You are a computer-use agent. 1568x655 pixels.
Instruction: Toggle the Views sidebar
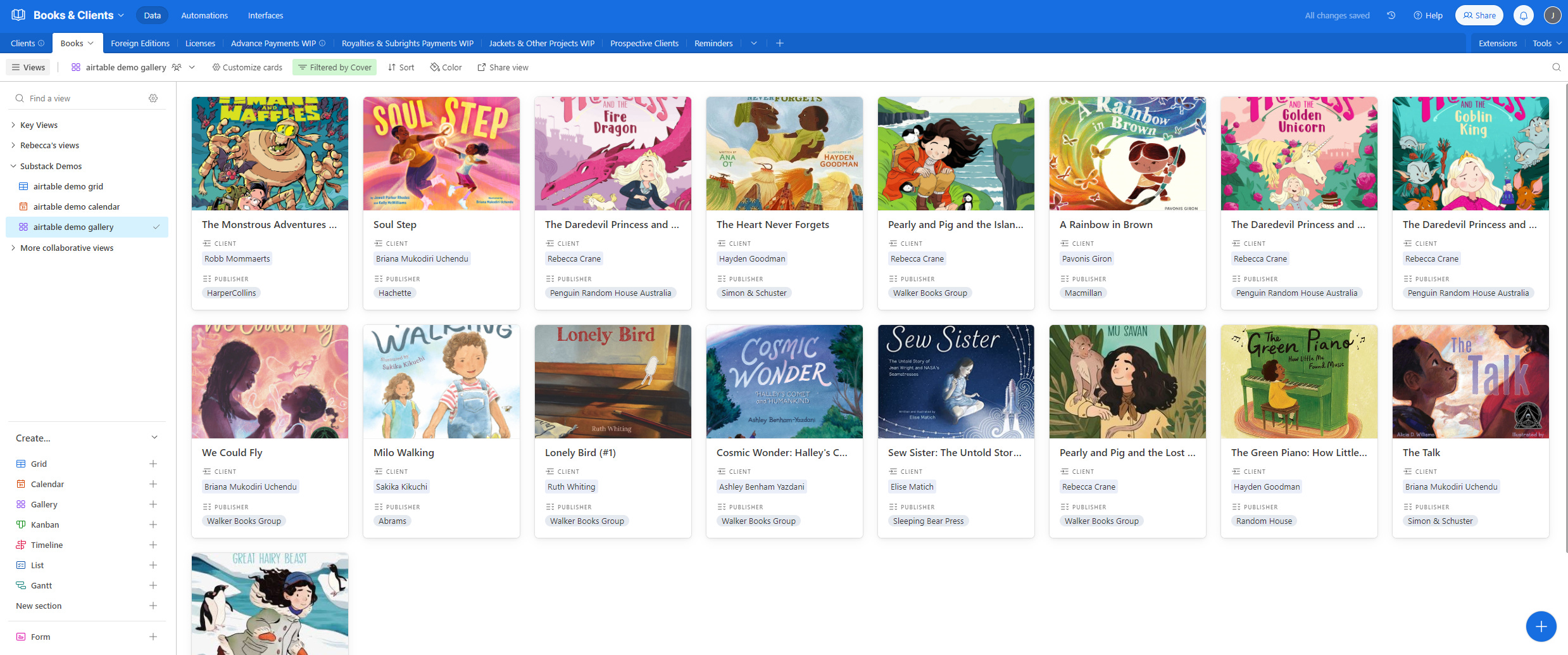[28, 67]
